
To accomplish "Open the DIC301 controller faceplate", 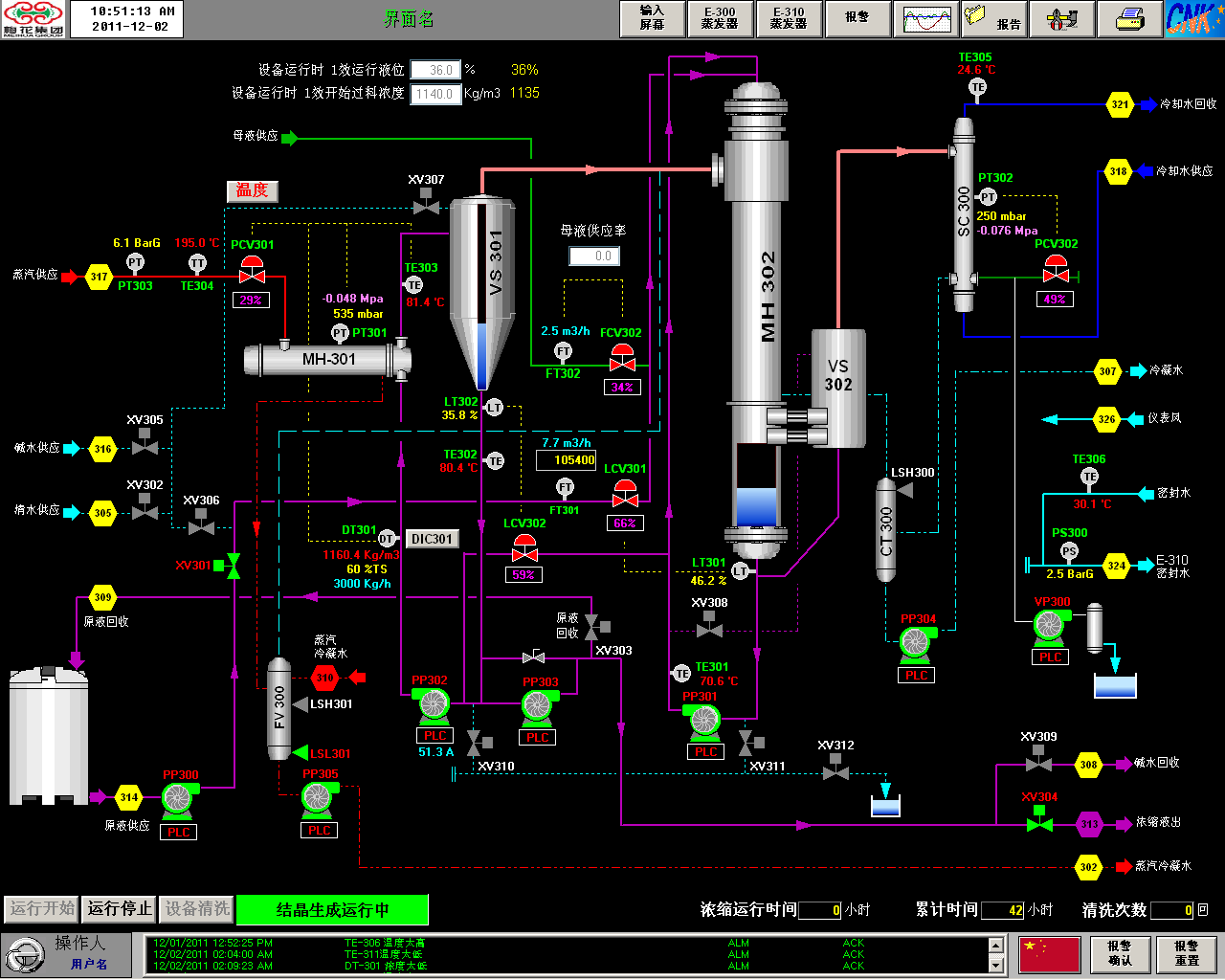I will tap(433, 539).
